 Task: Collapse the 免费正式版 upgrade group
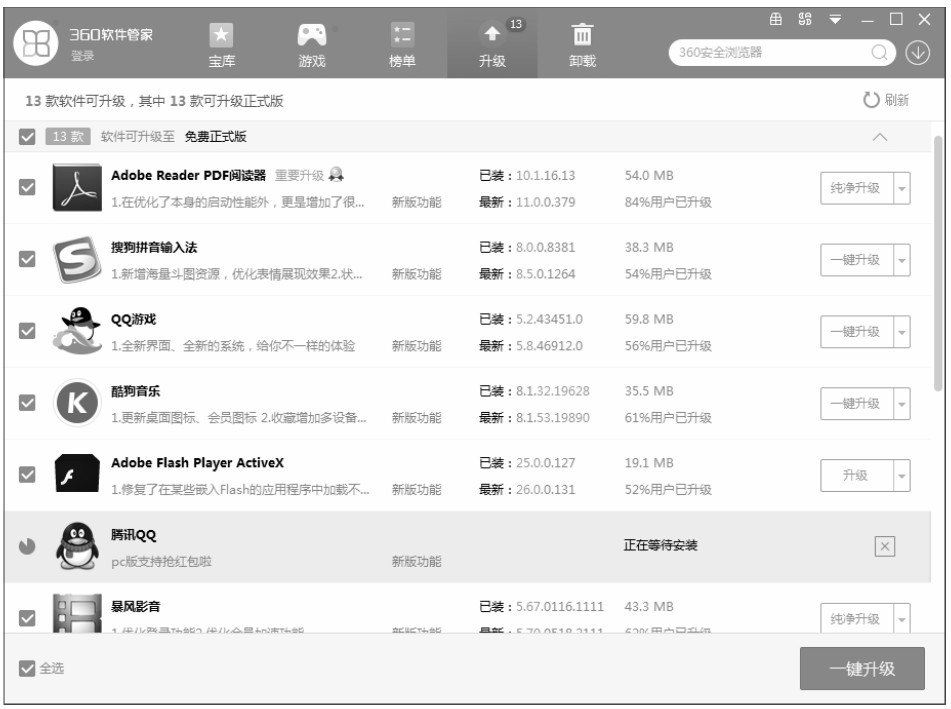pos(879,137)
